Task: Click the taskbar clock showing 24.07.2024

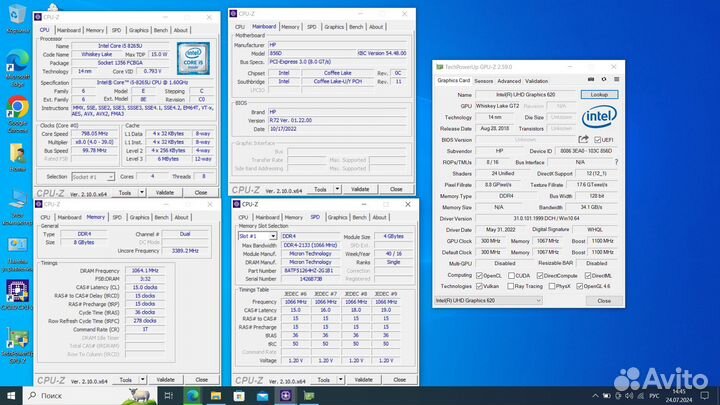Action: 679,395
